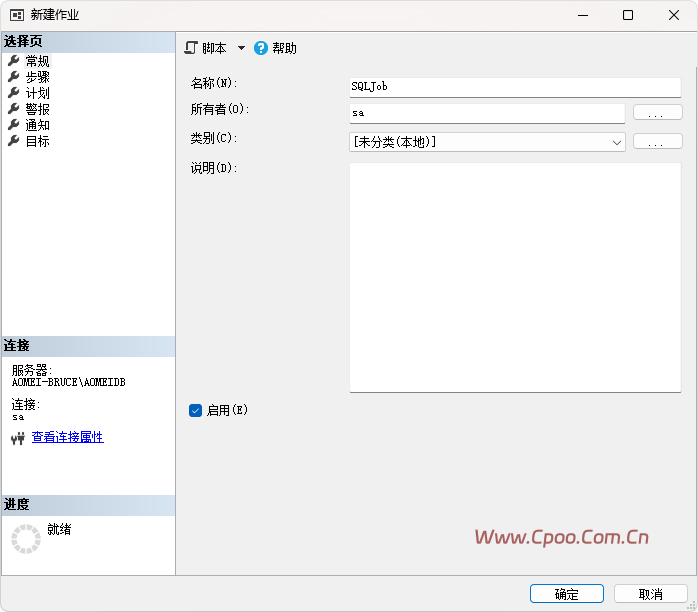Click the ellipsis button beside 类别
Image resolution: width=698 pixels, height=612 pixels.
tap(657, 142)
